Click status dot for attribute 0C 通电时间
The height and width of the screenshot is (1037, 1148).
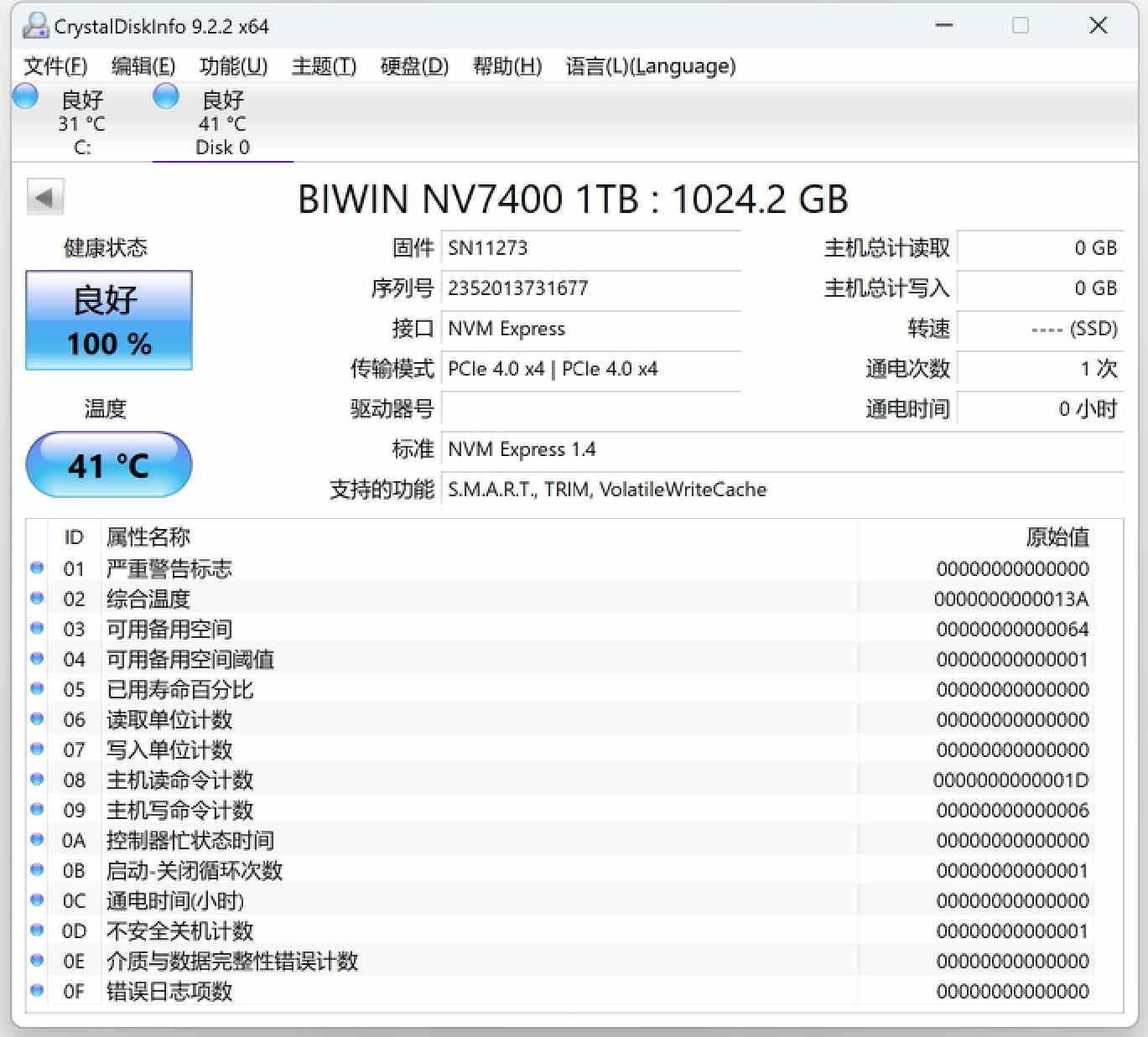click(x=37, y=900)
